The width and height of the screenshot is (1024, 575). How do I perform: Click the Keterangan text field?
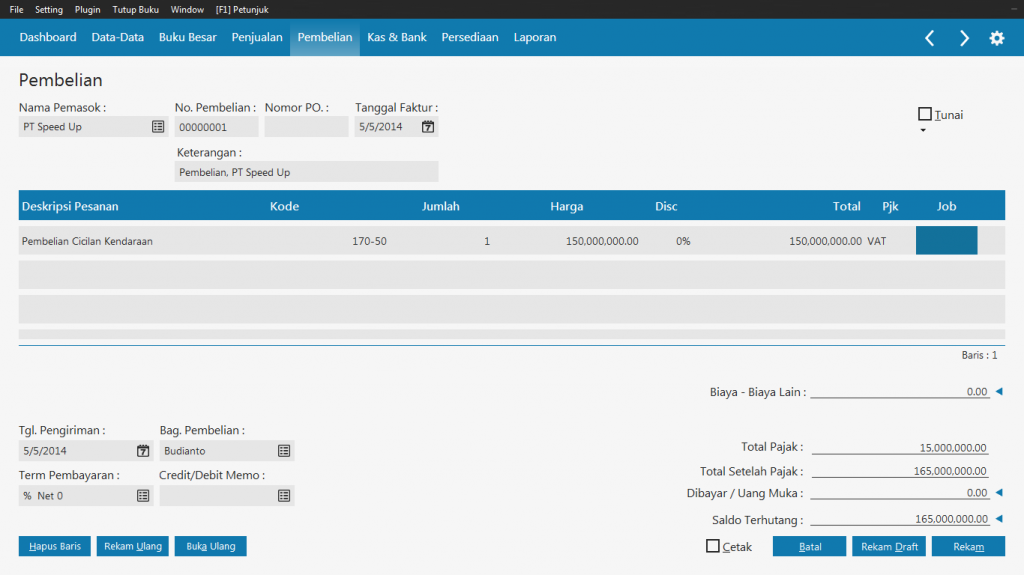point(306,172)
